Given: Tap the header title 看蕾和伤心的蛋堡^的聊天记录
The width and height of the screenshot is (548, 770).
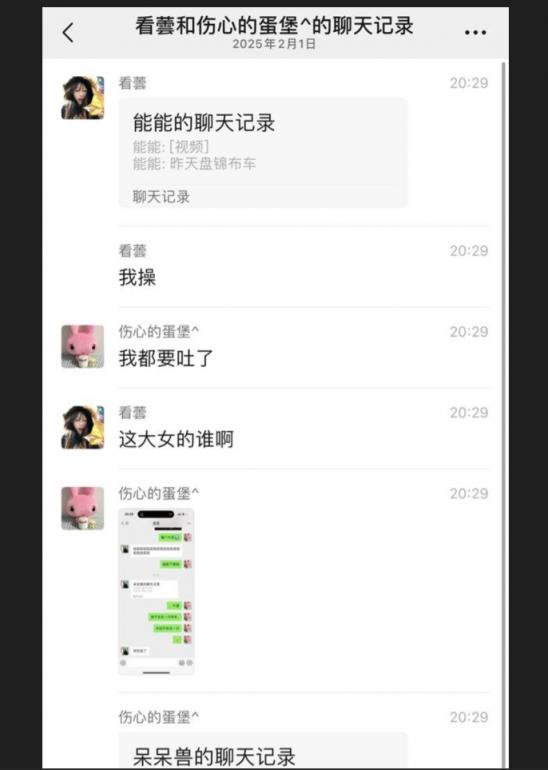Looking at the screenshot, I should (274, 26).
